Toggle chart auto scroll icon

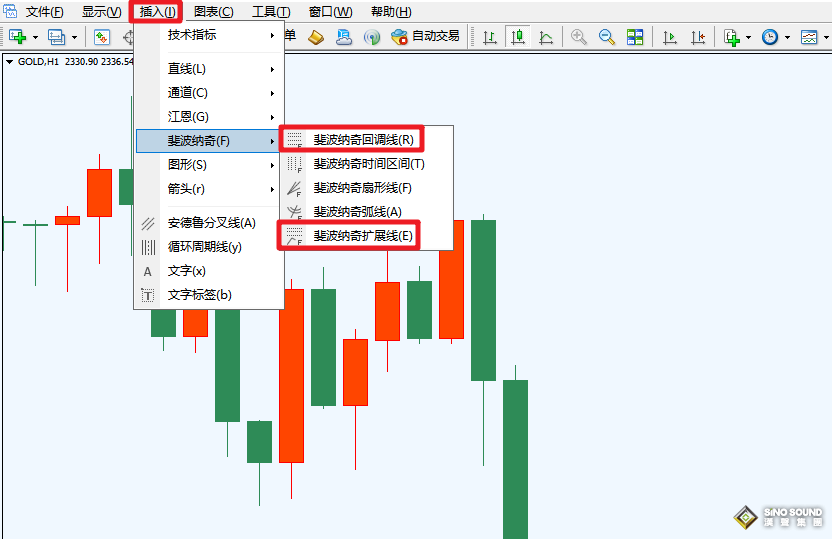click(670, 37)
